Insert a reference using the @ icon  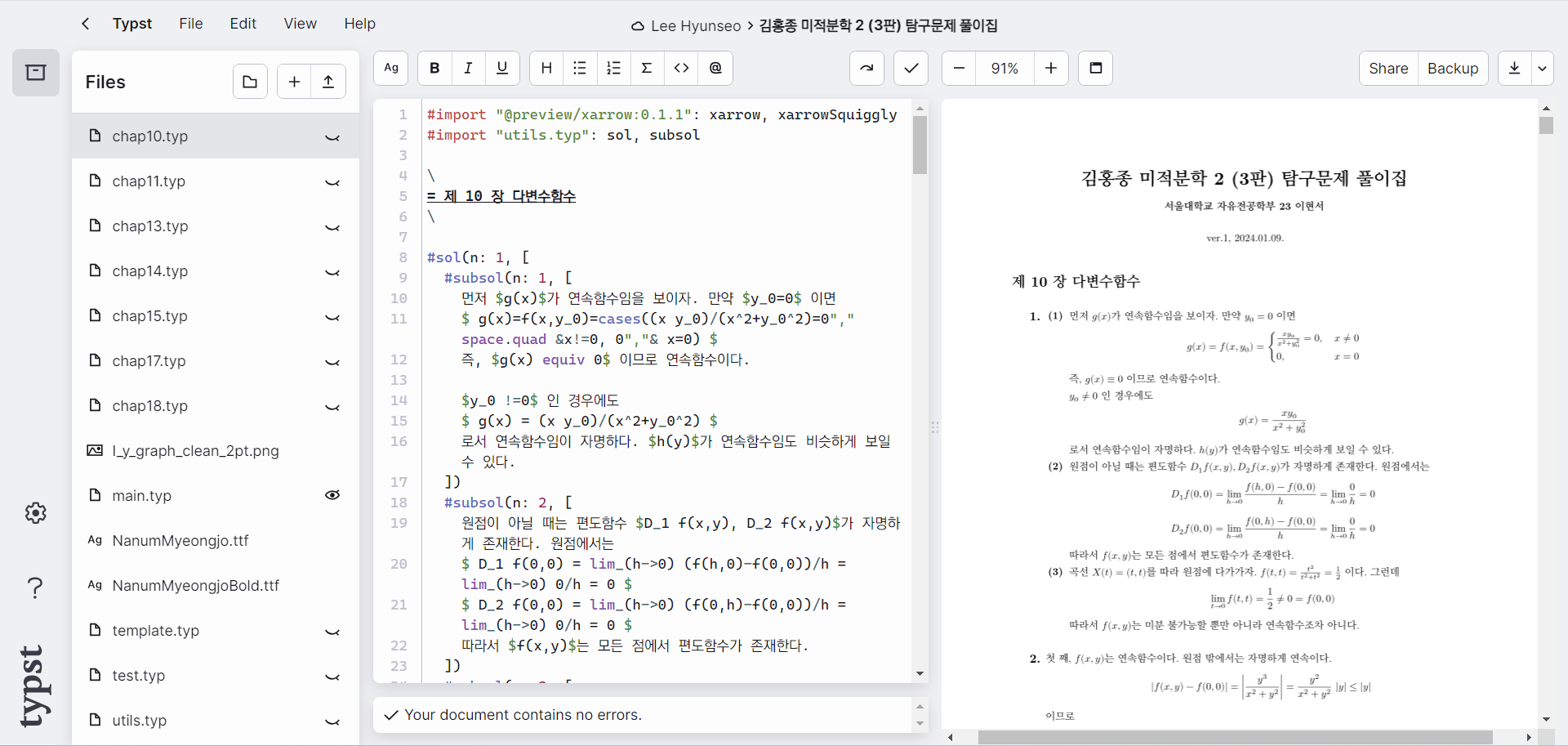pyautogui.click(x=715, y=68)
